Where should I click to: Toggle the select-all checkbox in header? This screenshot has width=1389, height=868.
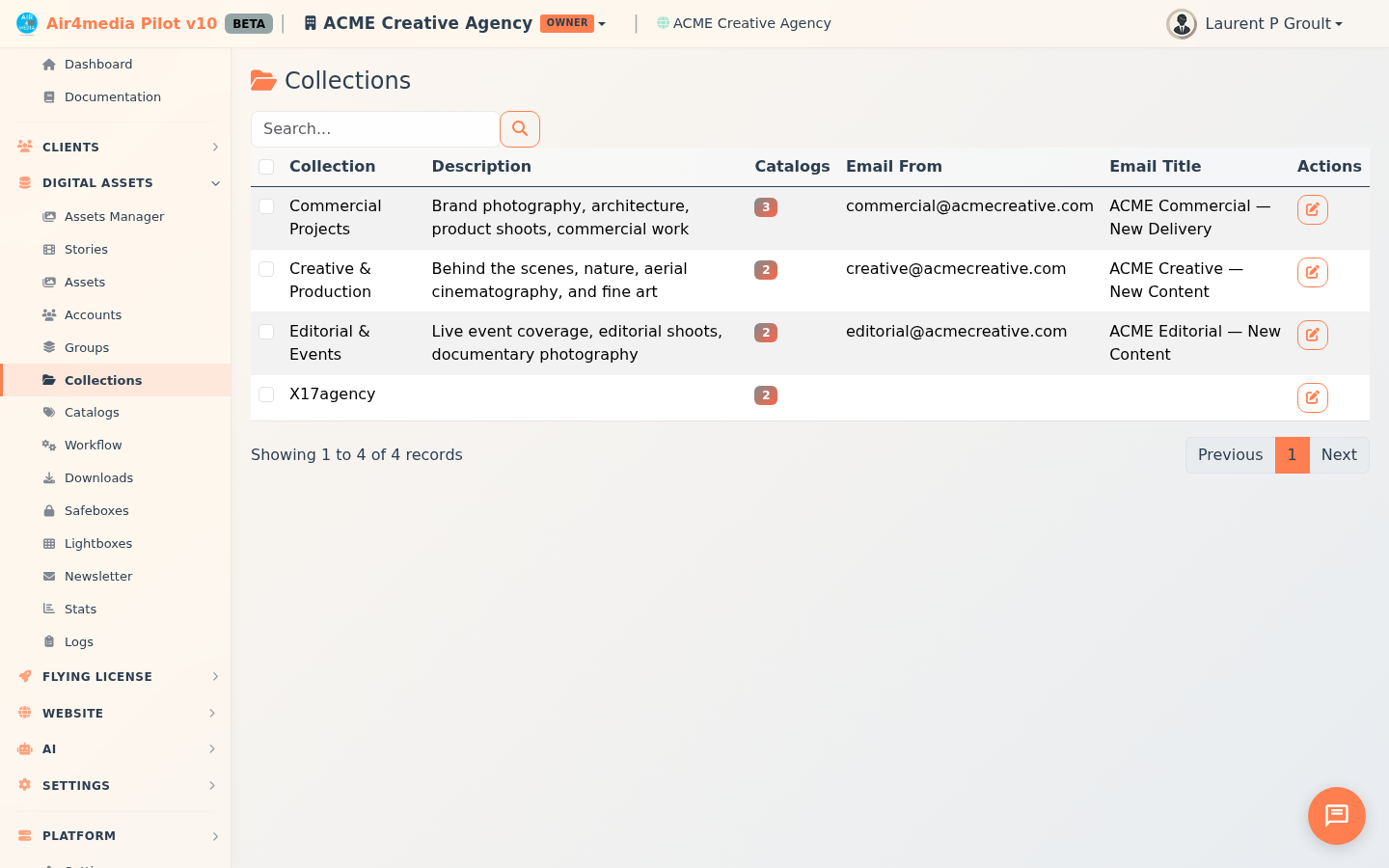click(x=266, y=167)
